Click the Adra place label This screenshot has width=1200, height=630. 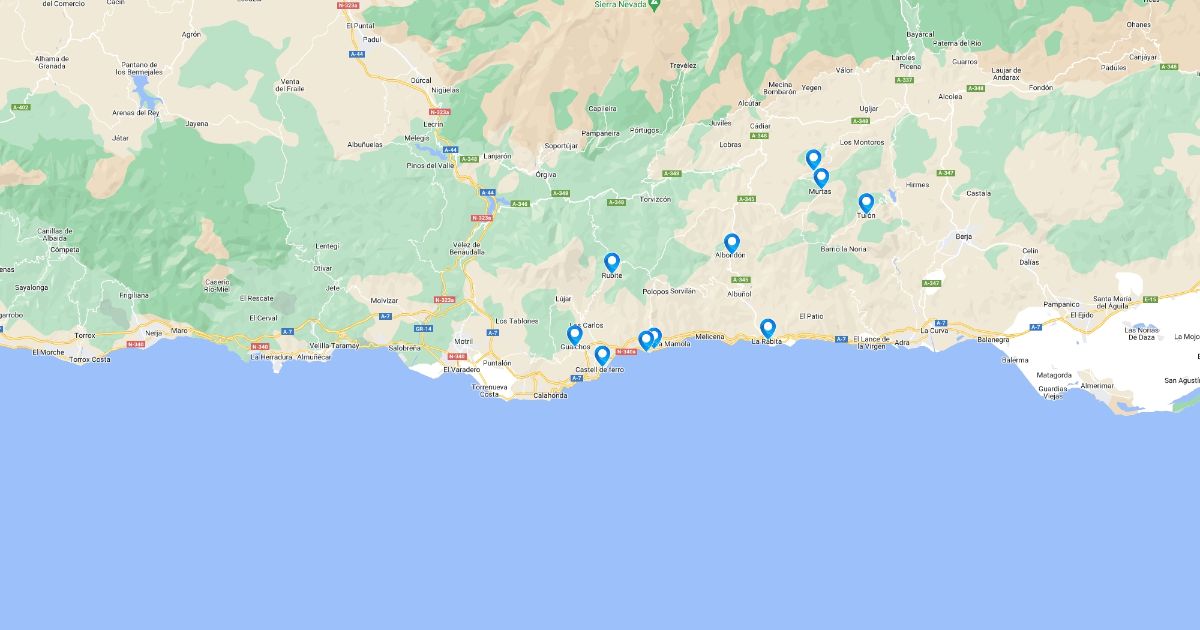903,342
